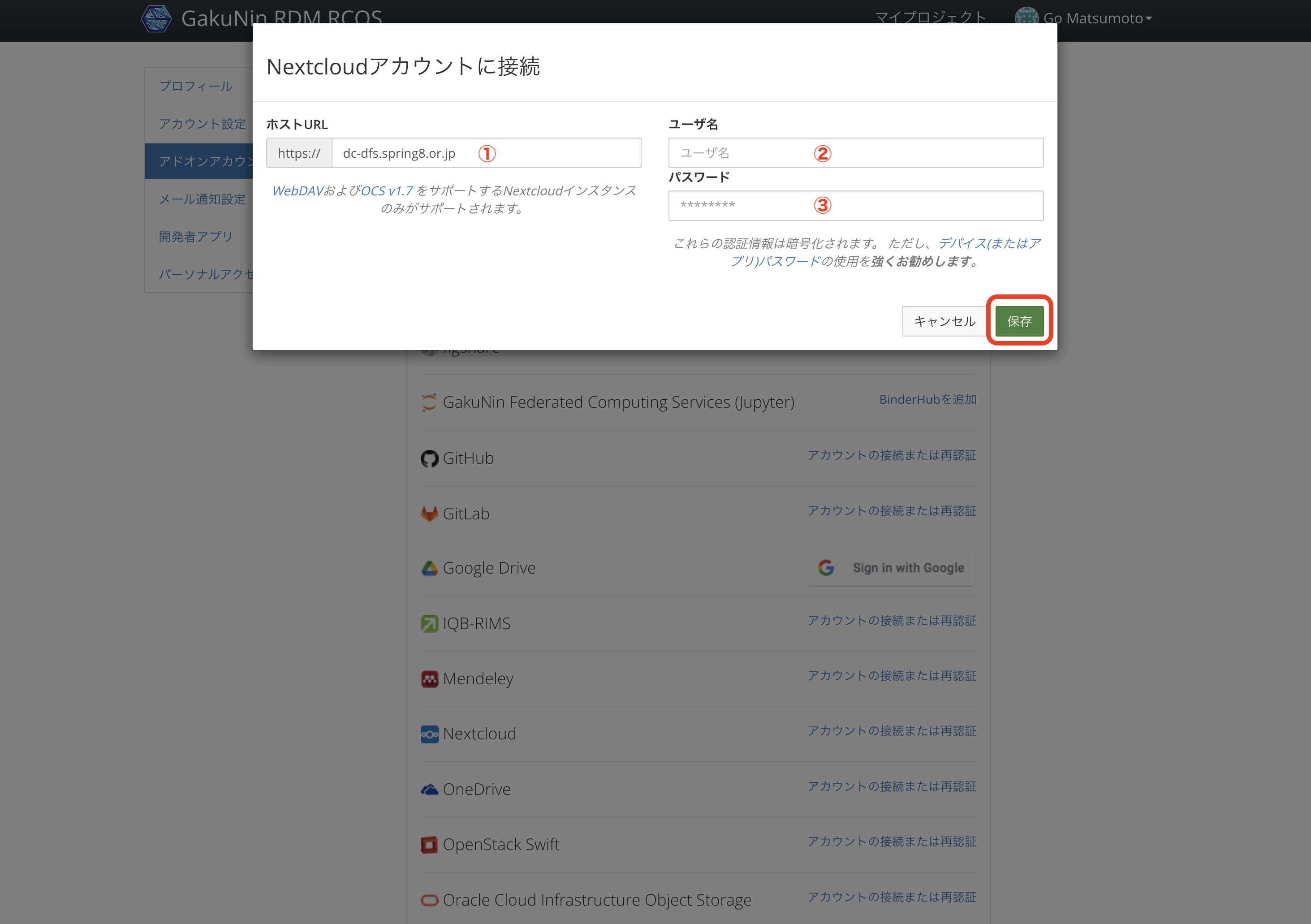
Task: Click the GakuNin RDM RCOS title text
Action: pyautogui.click(x=281, y=18)
